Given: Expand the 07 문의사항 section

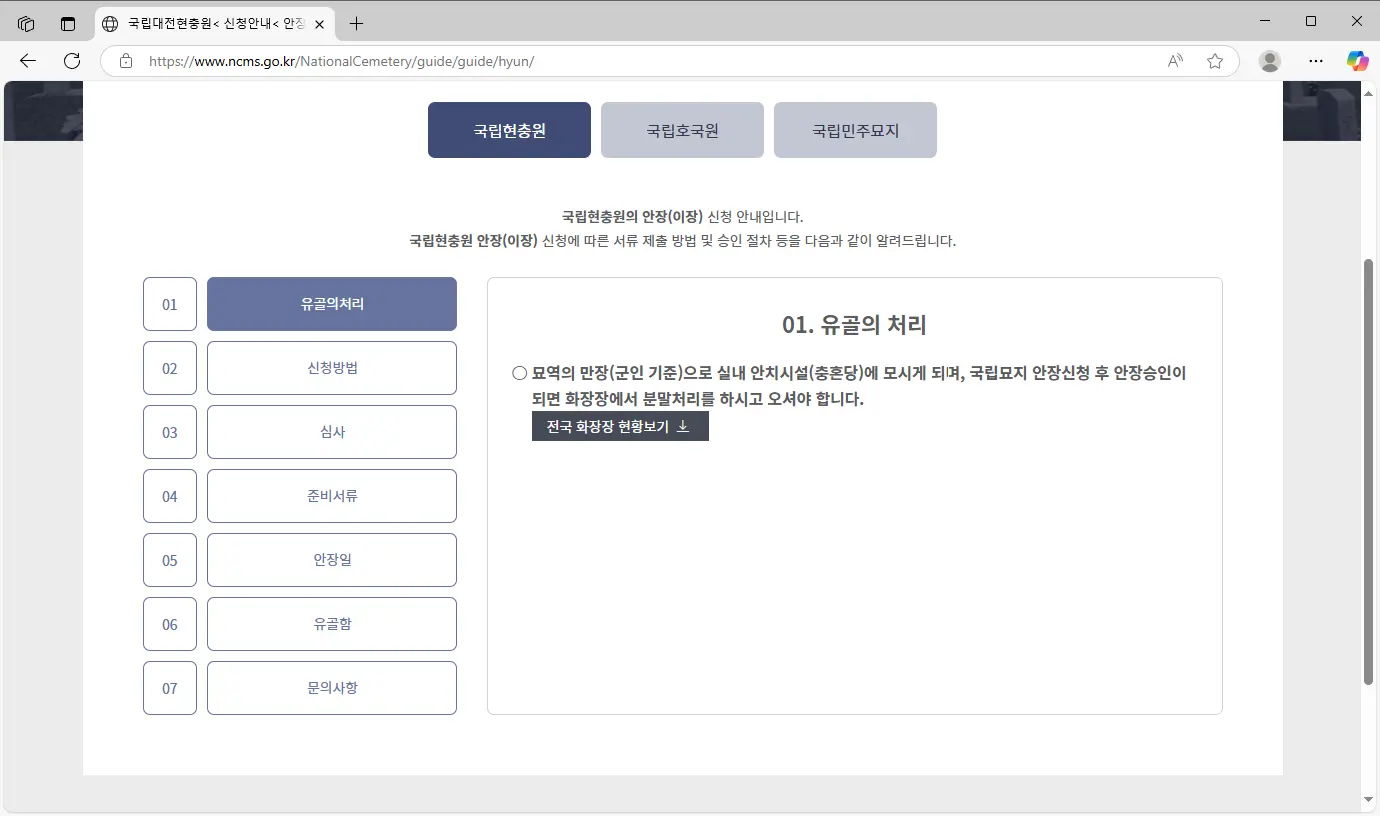Looking at the screenshot, I should pyautogui.click(x=331, y=688).
